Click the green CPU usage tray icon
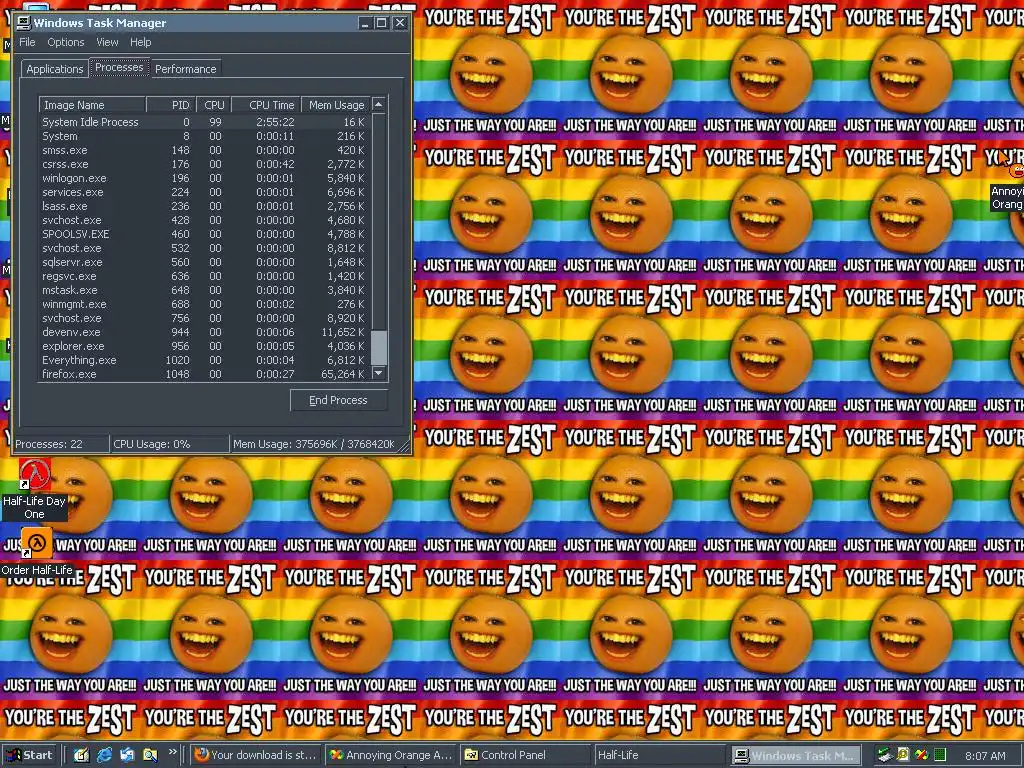 point(939,755)
